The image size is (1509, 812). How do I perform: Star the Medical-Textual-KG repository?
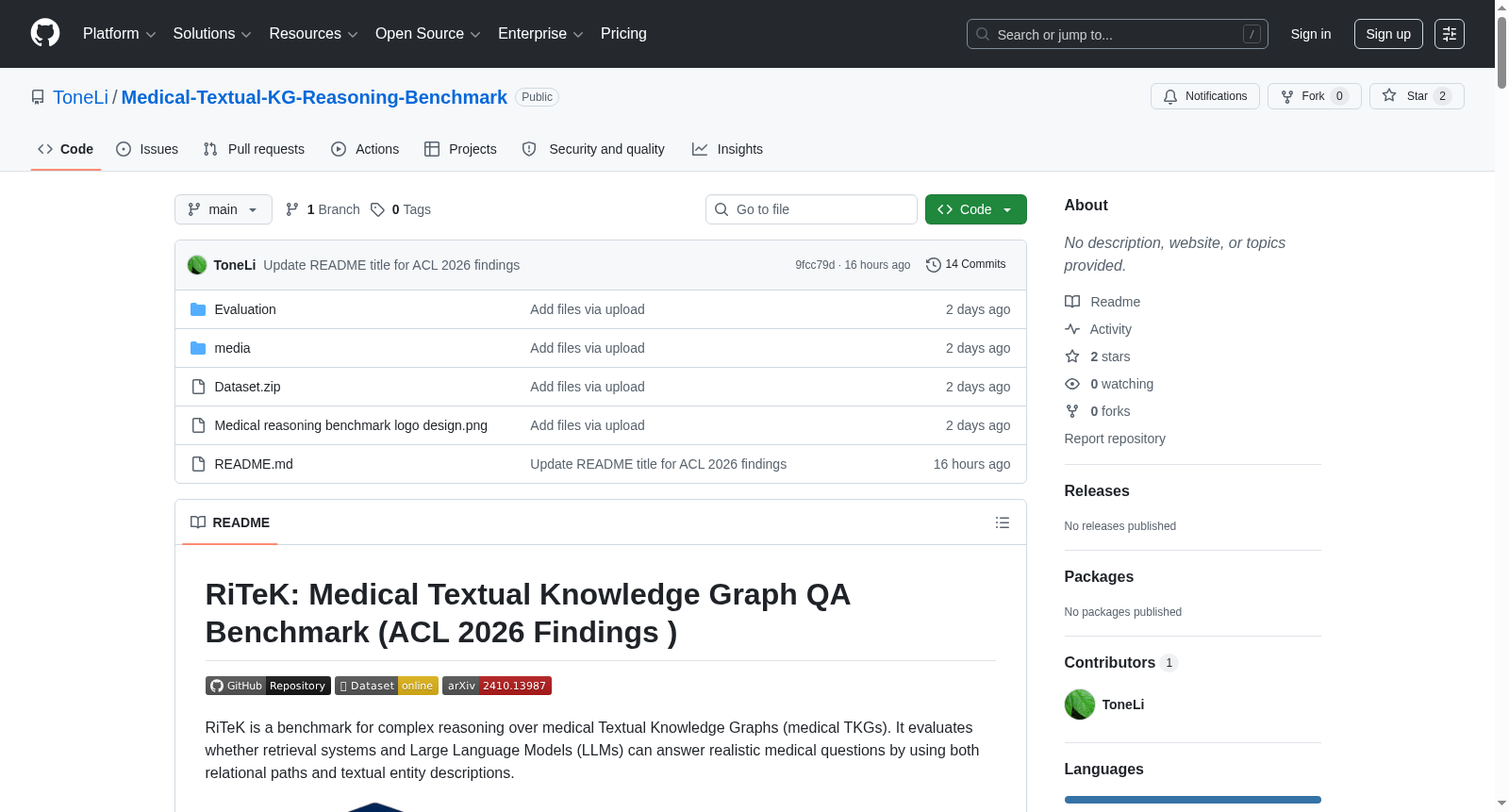1417,96
